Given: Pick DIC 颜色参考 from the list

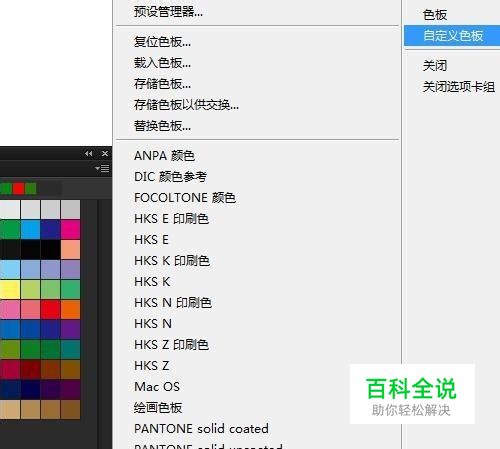Looking at the screenshot, I should point(170,177).
